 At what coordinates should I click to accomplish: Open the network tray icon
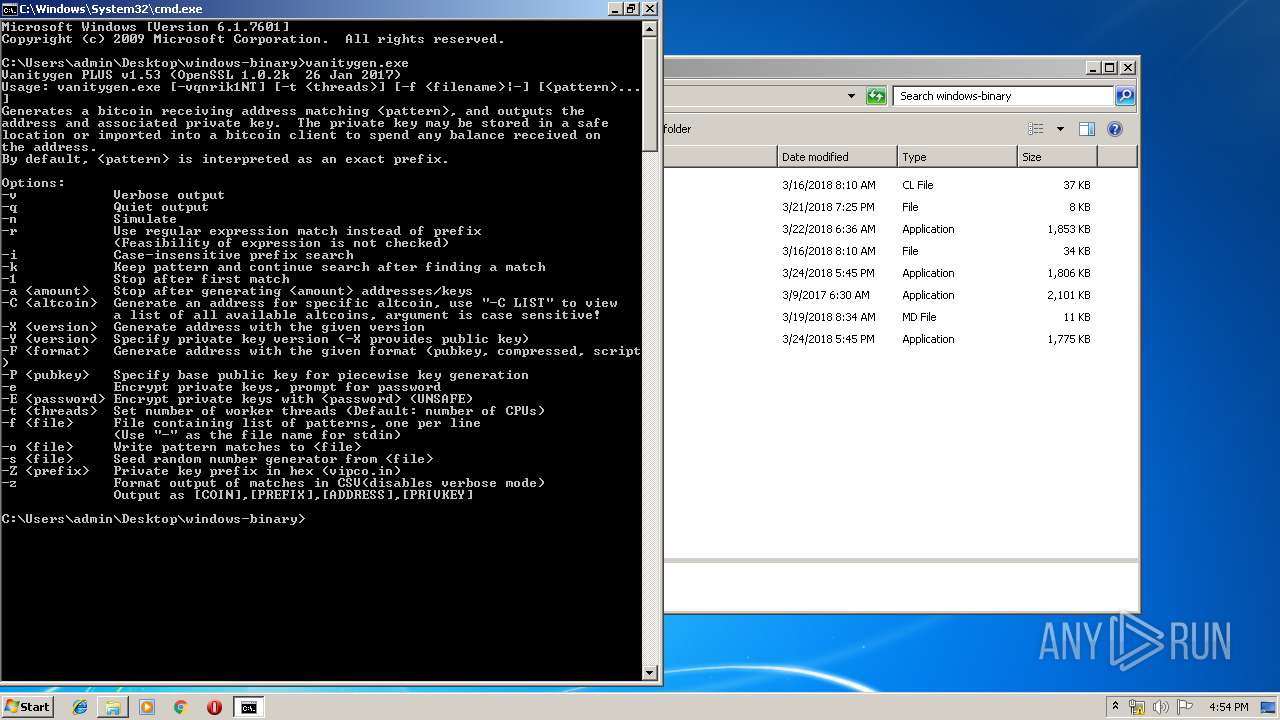[x=1137, y=707]
